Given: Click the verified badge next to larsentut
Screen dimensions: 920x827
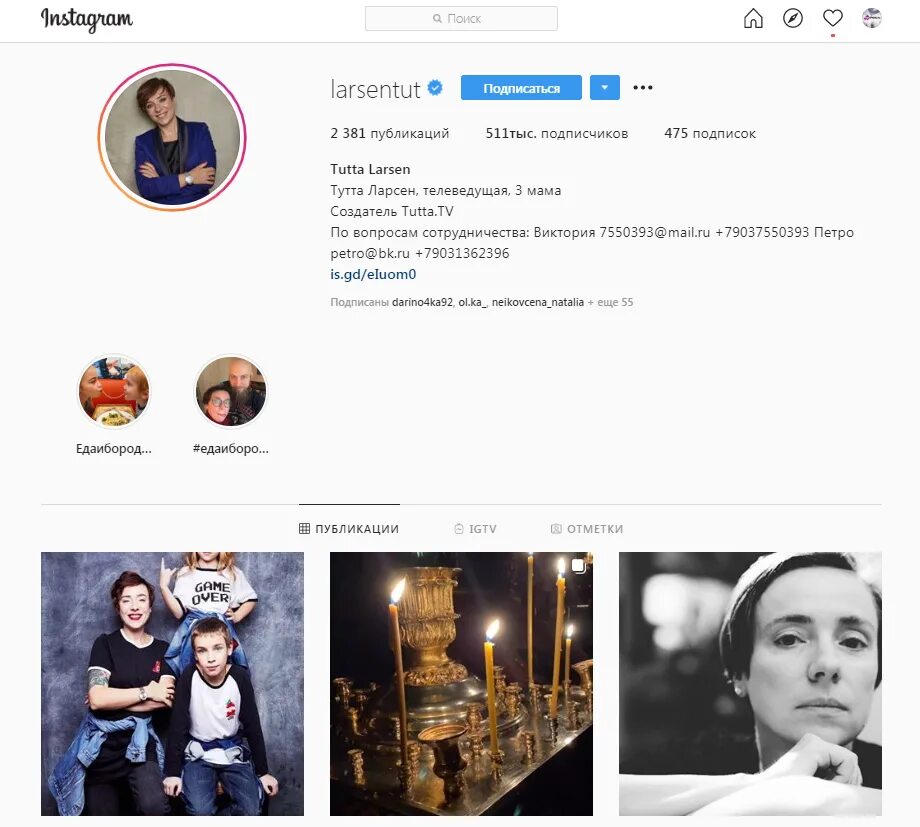Looking at the screenshot, I should [x=435, y=88].
